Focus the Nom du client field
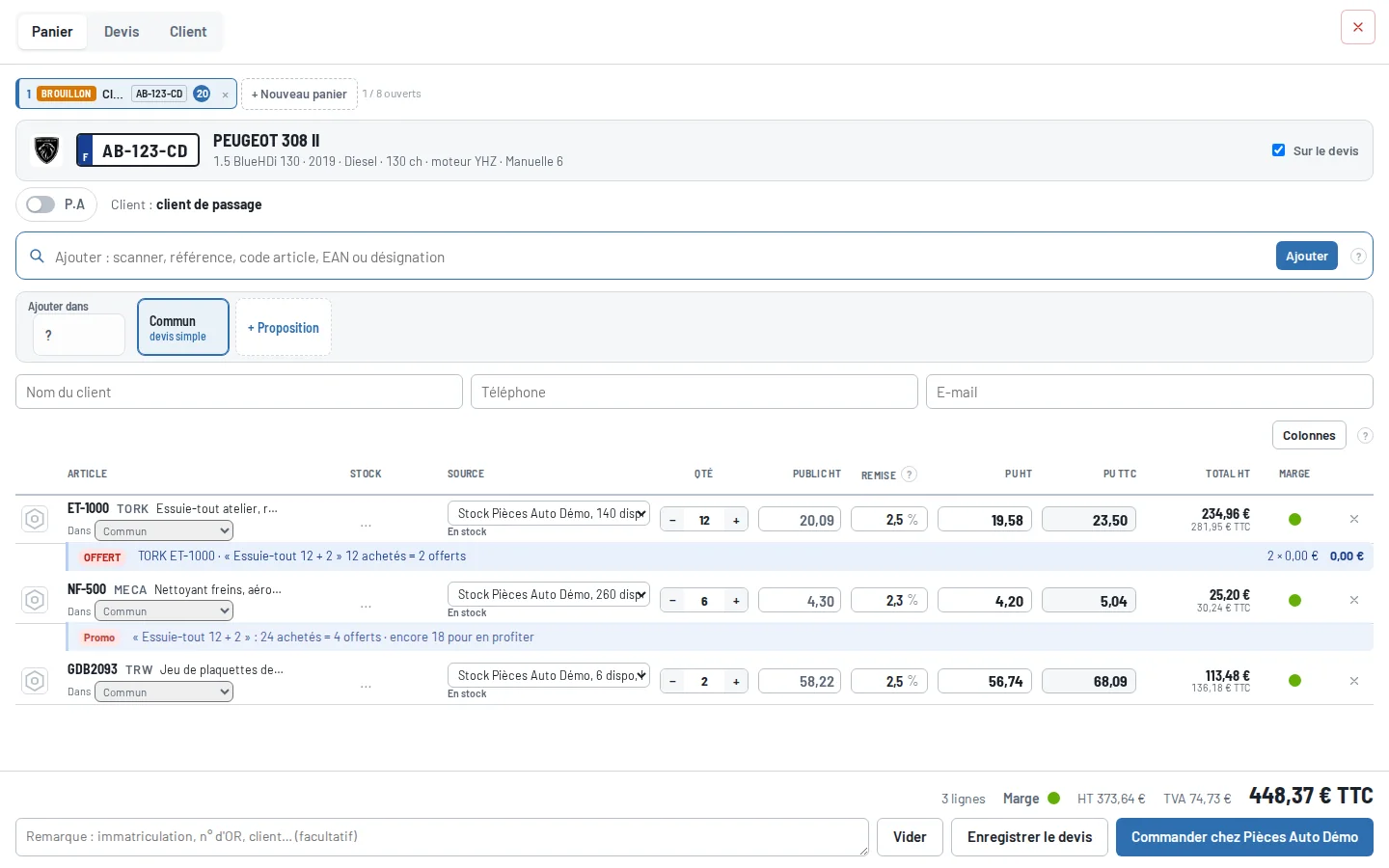The height and width of the screenshot is (868, 1389). 239,392
